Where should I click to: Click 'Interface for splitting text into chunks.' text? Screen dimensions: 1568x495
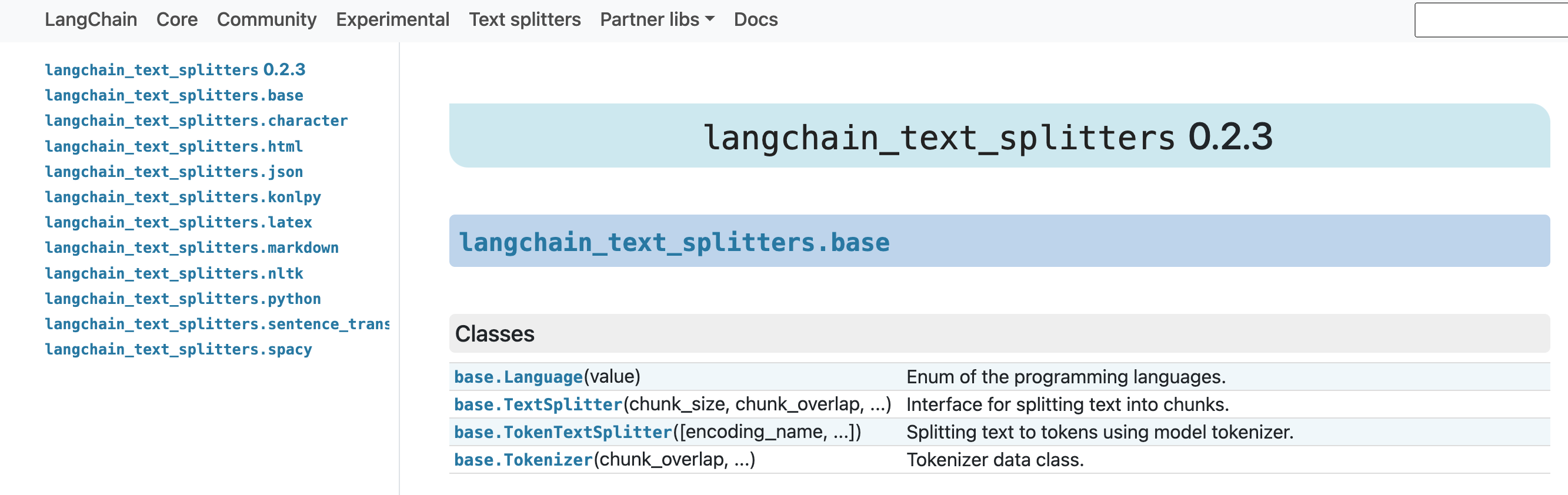1067,404
